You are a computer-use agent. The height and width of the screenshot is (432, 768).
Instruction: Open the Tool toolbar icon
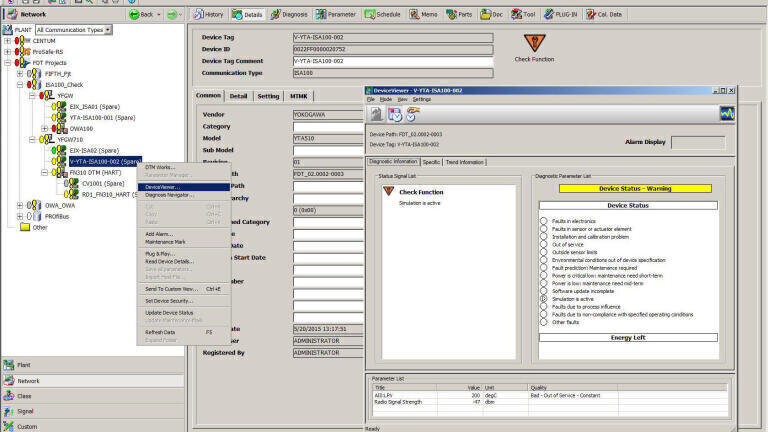point(516,14)
